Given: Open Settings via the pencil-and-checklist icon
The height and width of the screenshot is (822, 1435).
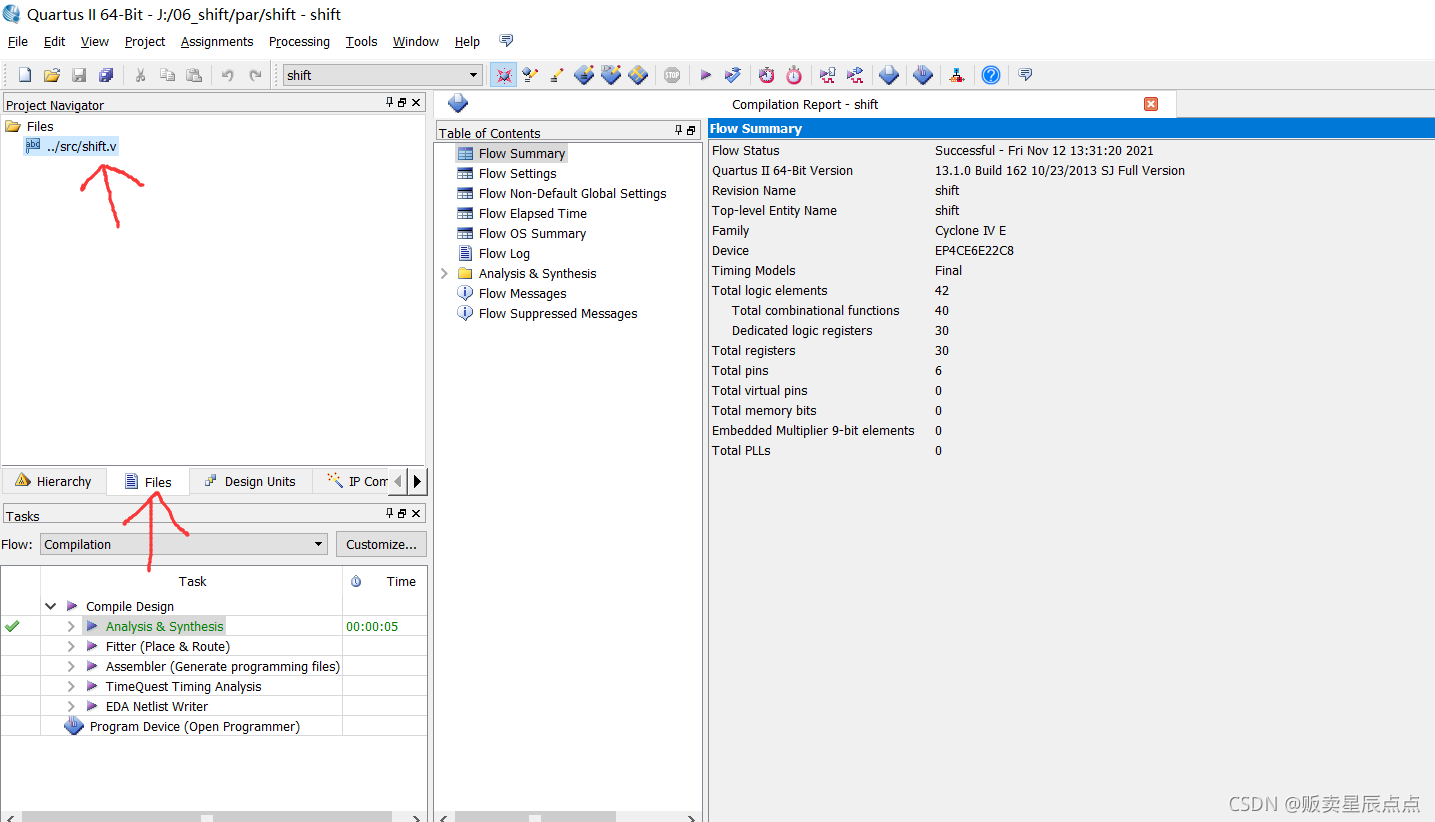Looking at the screenshot, I should [x=530, y=75].
